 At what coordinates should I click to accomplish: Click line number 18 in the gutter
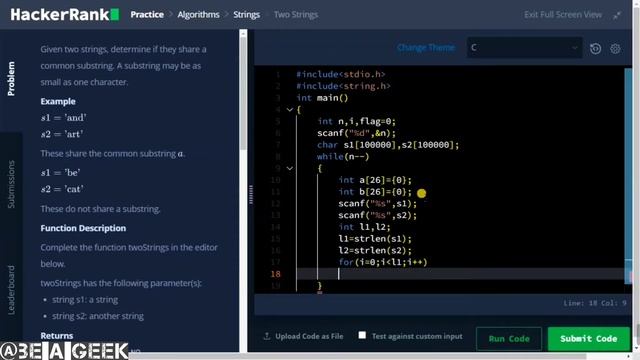[276, 274]
